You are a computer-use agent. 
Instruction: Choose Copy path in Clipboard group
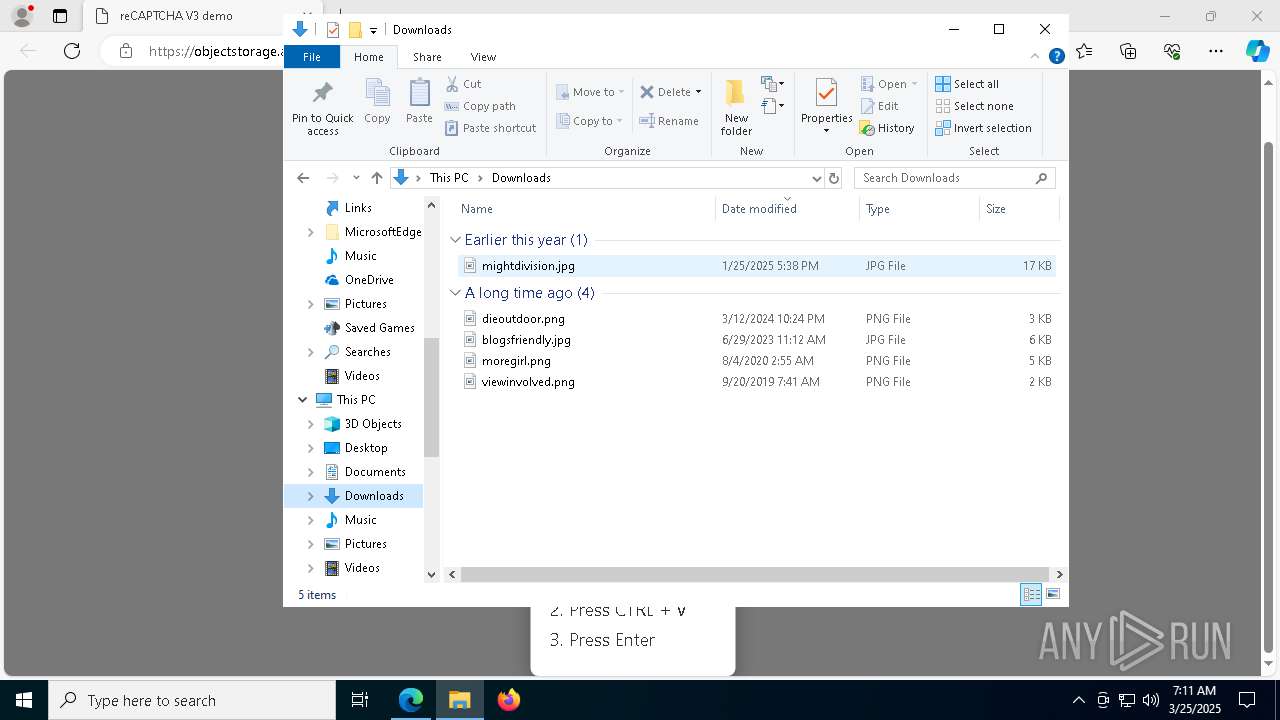click(480, 106)
